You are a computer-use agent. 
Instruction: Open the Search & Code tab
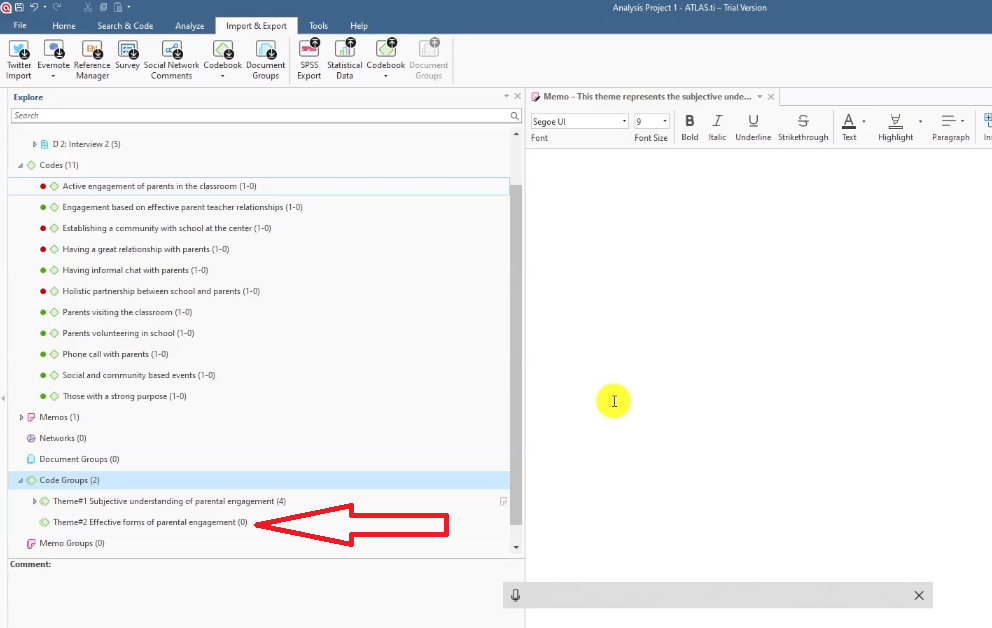coord(125,26)
